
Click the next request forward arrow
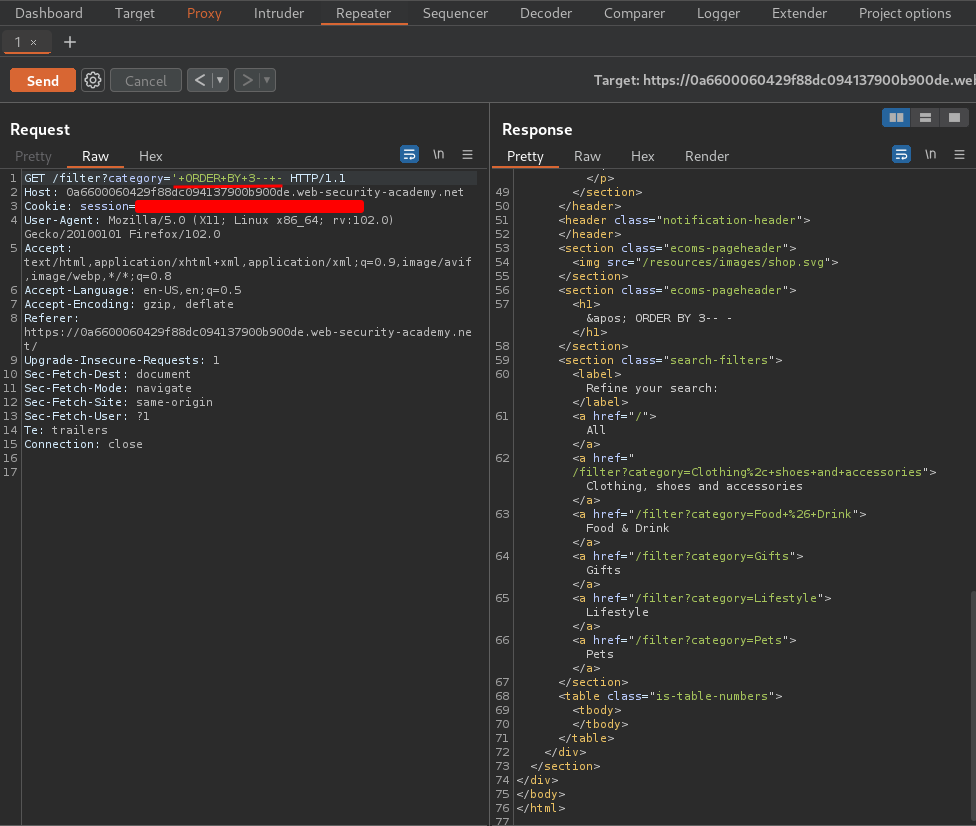click(x=247, y=80)
